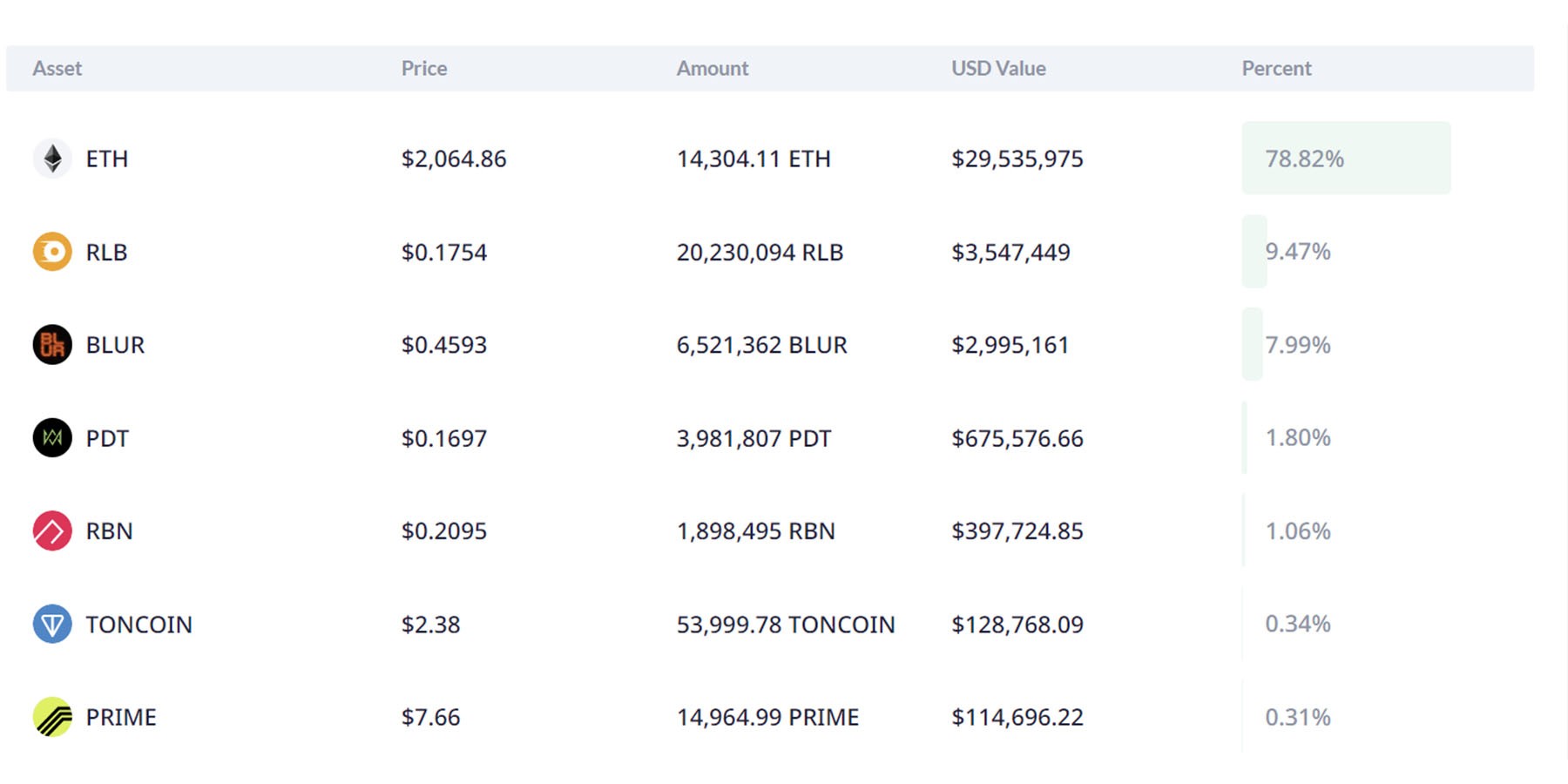The height and width of the screenshot is (784, 1568).
Task: Sort by the Asset column header
Action: point(57,69)
